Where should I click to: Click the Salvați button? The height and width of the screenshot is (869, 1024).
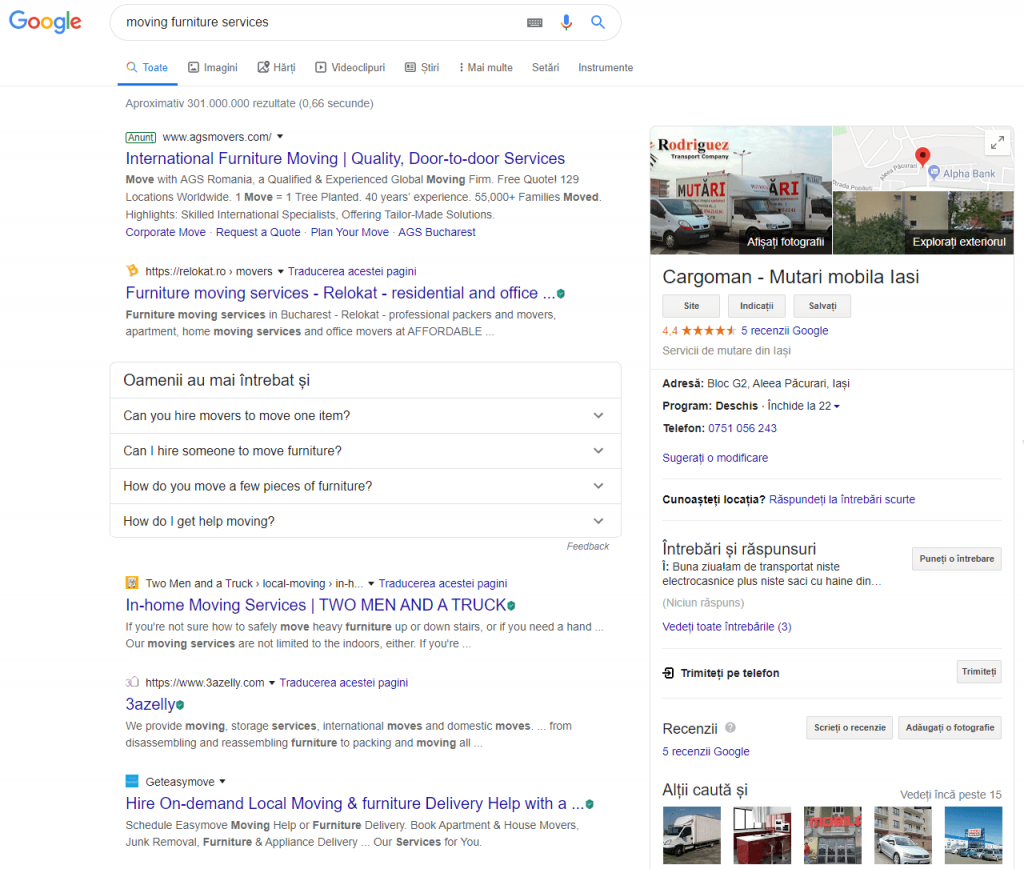[822, 306]
